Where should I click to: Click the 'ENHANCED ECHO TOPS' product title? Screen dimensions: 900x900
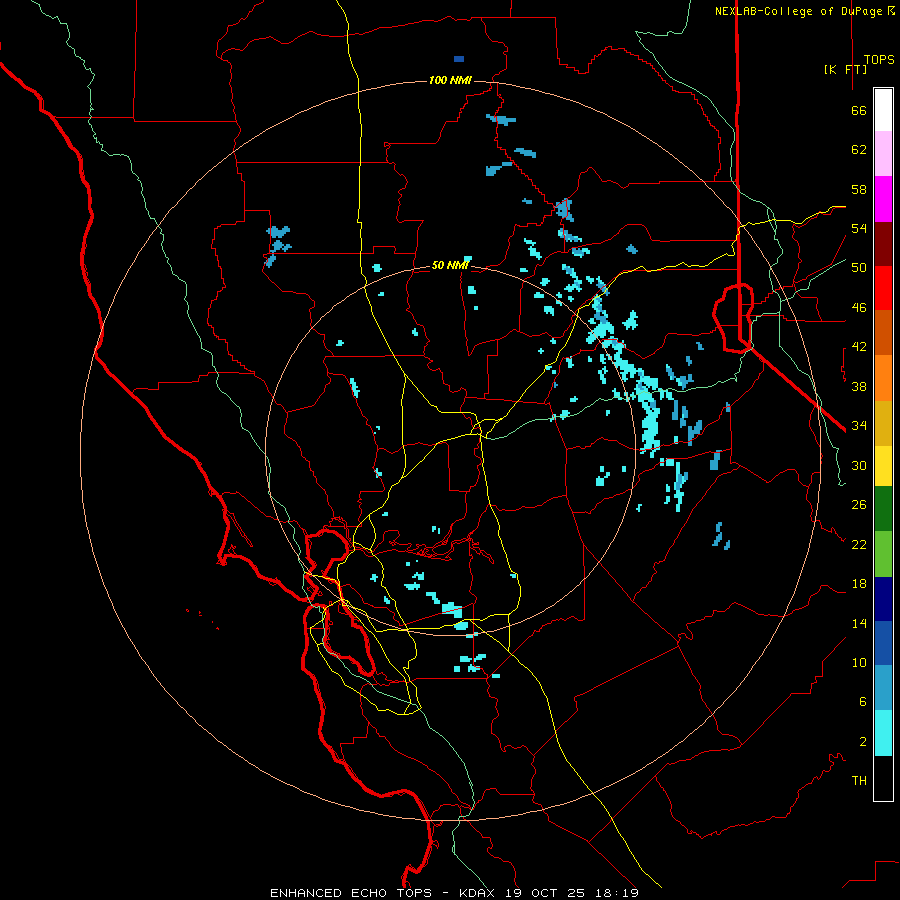(x=351, y=893)
